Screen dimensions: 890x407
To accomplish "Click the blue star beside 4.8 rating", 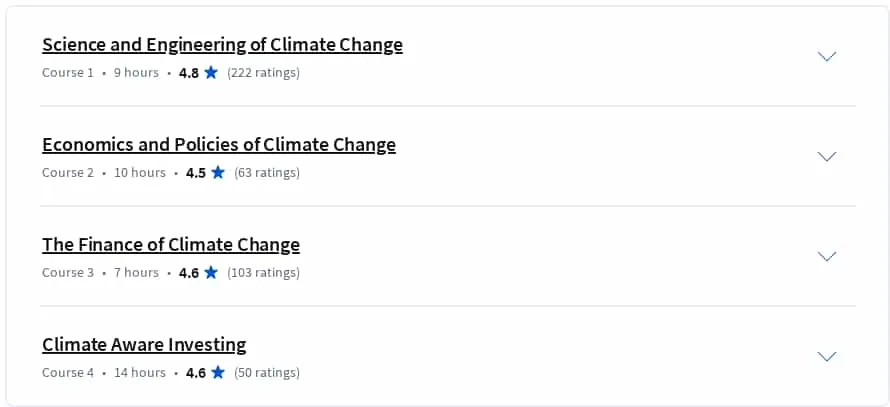I will pos(211,72).
